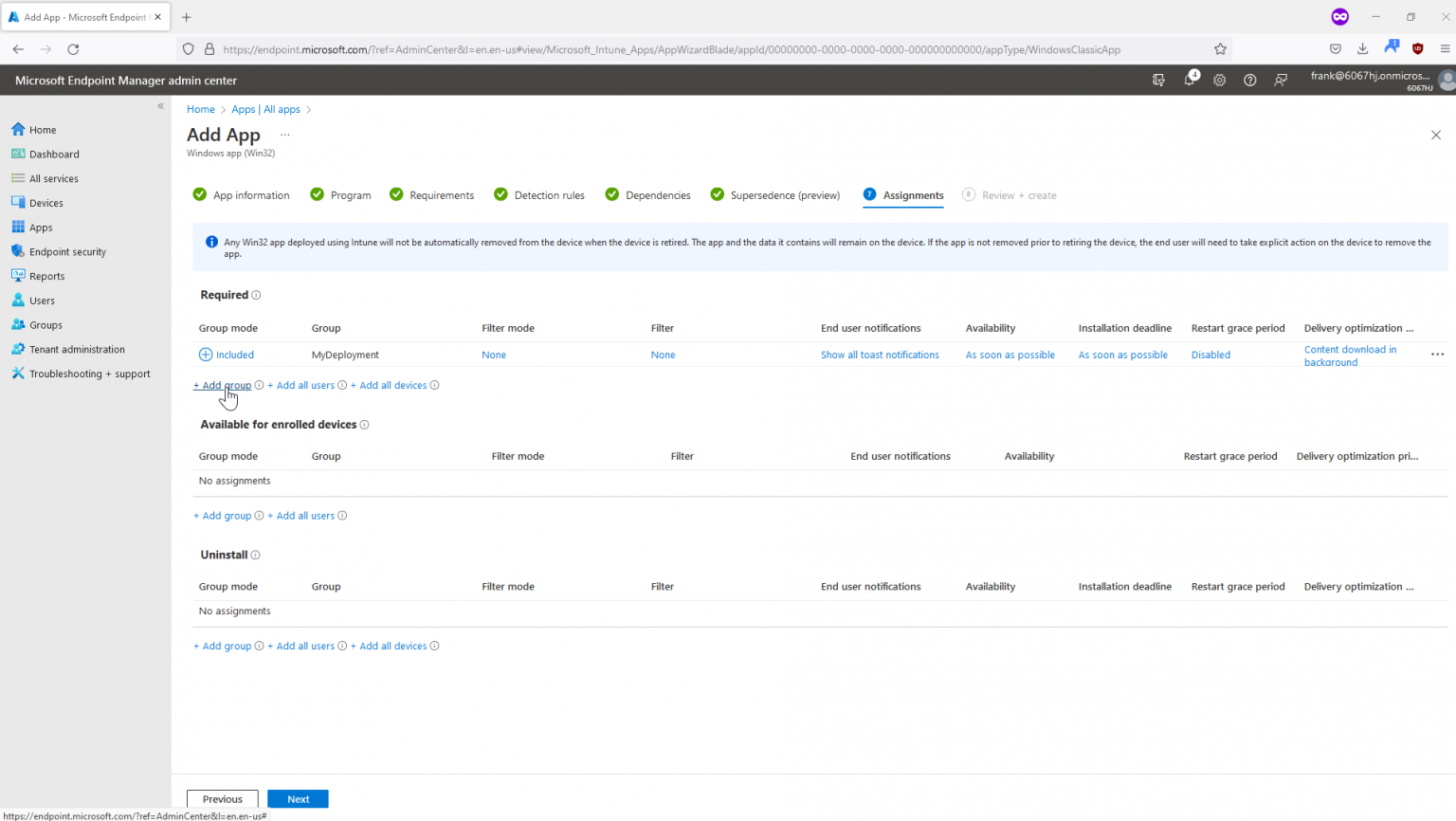Add group under Available for enrolled devices

(x=223, y=516)
